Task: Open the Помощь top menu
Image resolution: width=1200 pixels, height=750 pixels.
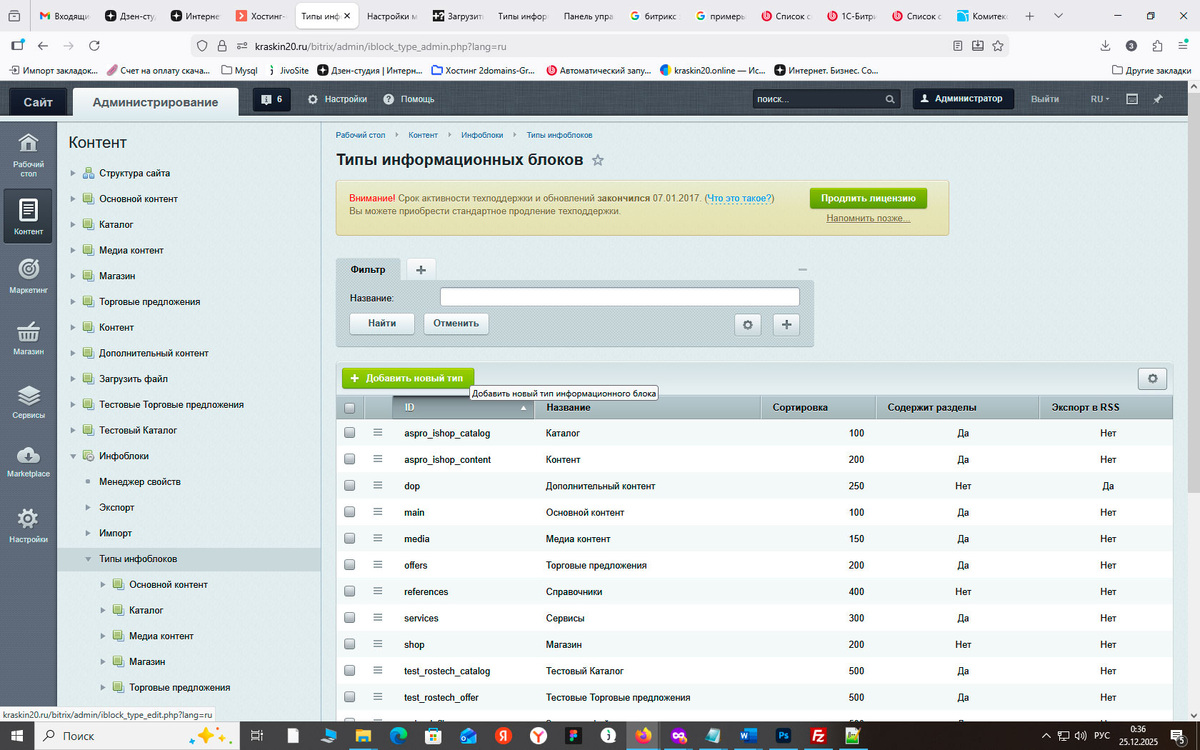Action: pos(410,99)
